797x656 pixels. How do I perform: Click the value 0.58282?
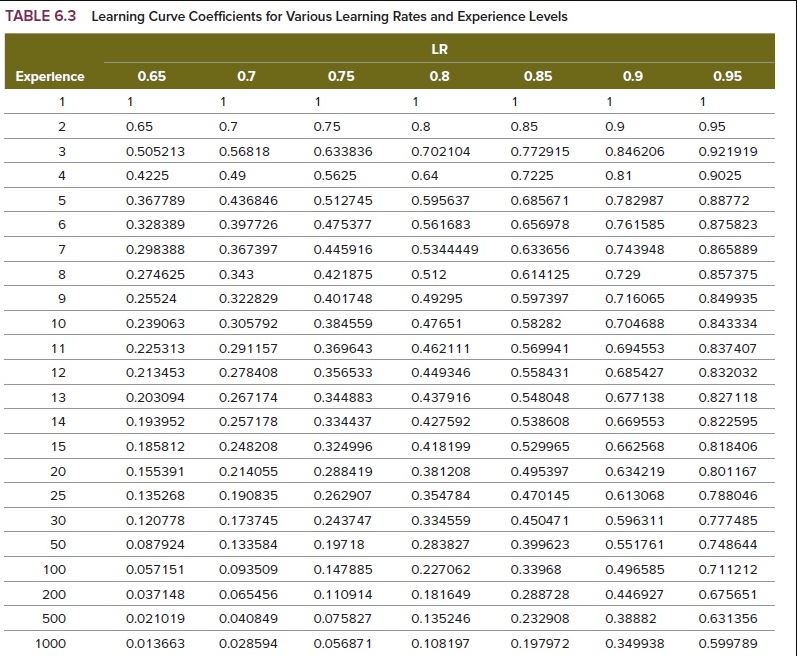tap(536, 324)
